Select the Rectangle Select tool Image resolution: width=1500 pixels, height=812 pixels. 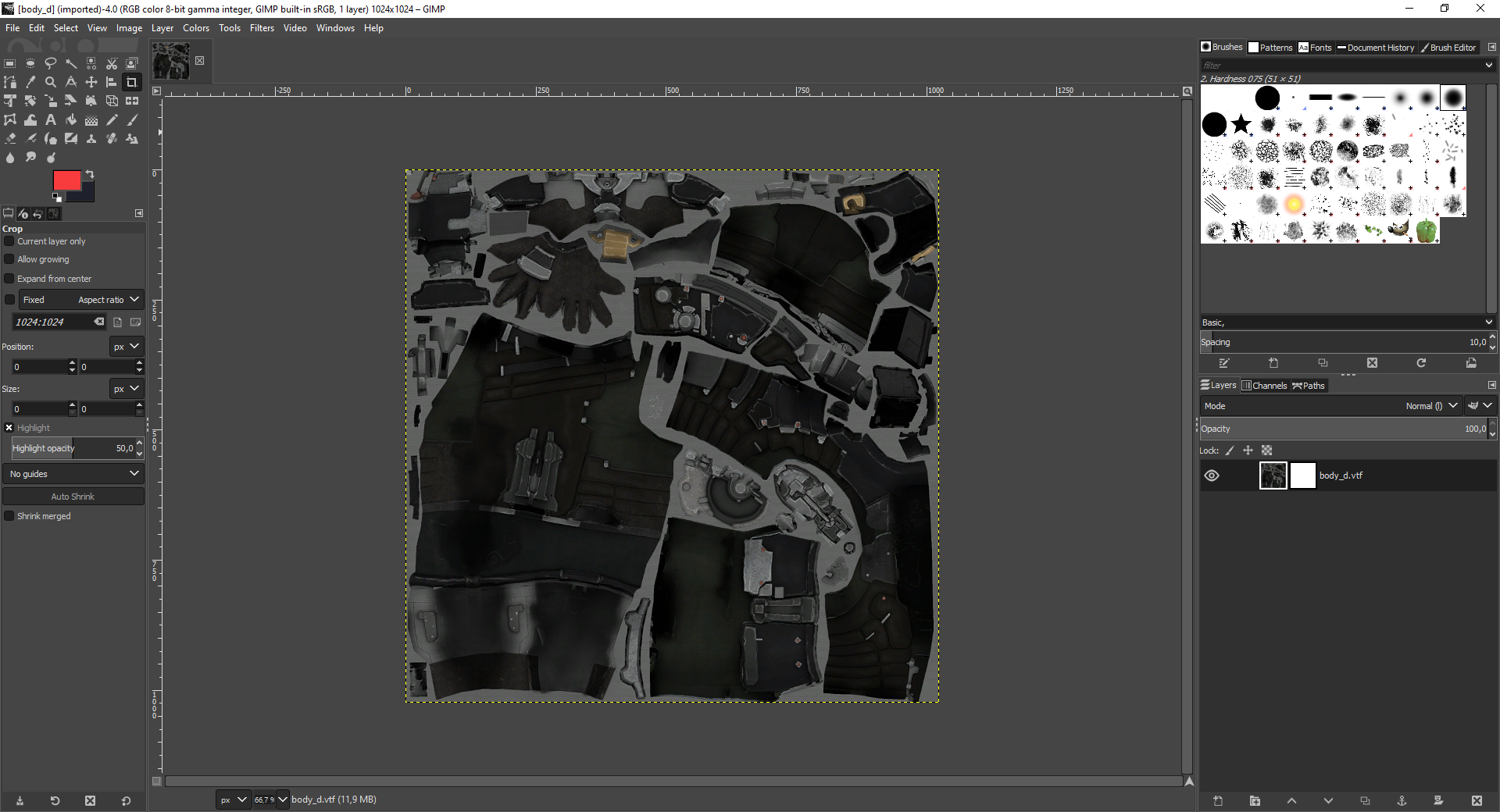(x=10, y=63)
